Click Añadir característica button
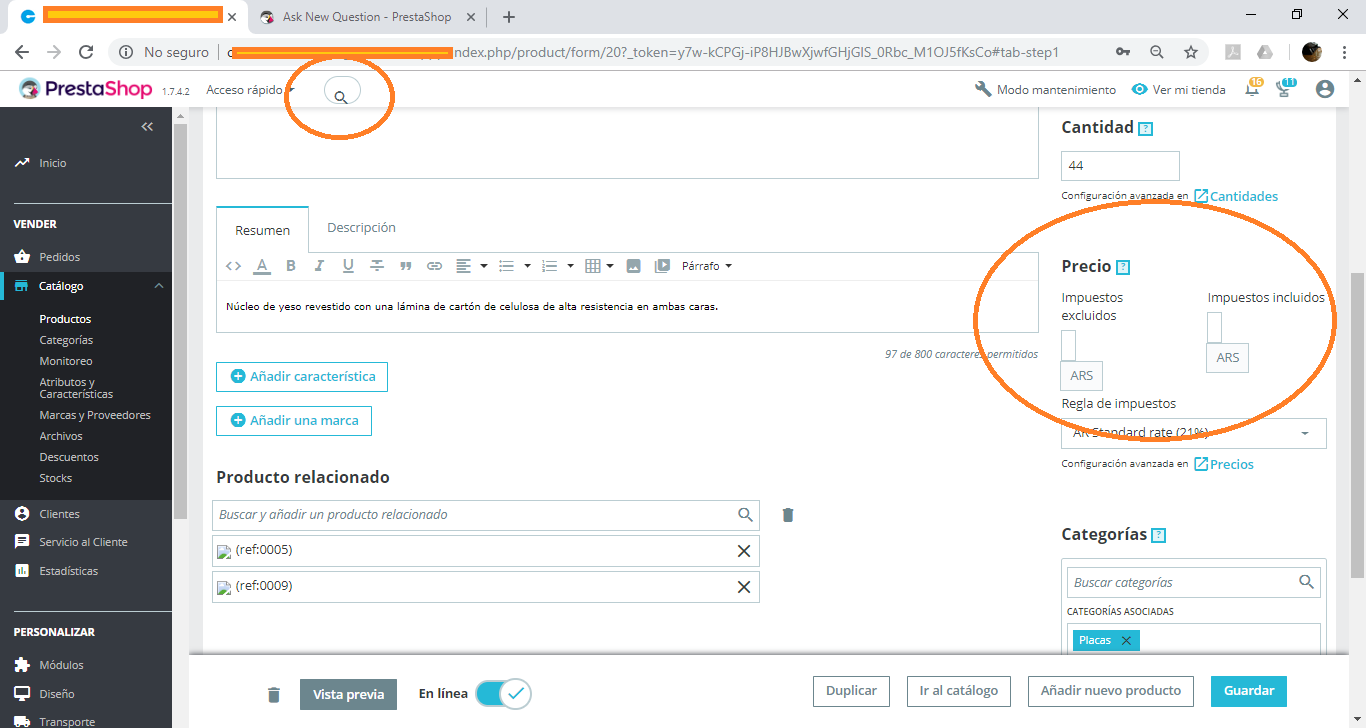Screen dimensions: 1366x728 [302, 377]
